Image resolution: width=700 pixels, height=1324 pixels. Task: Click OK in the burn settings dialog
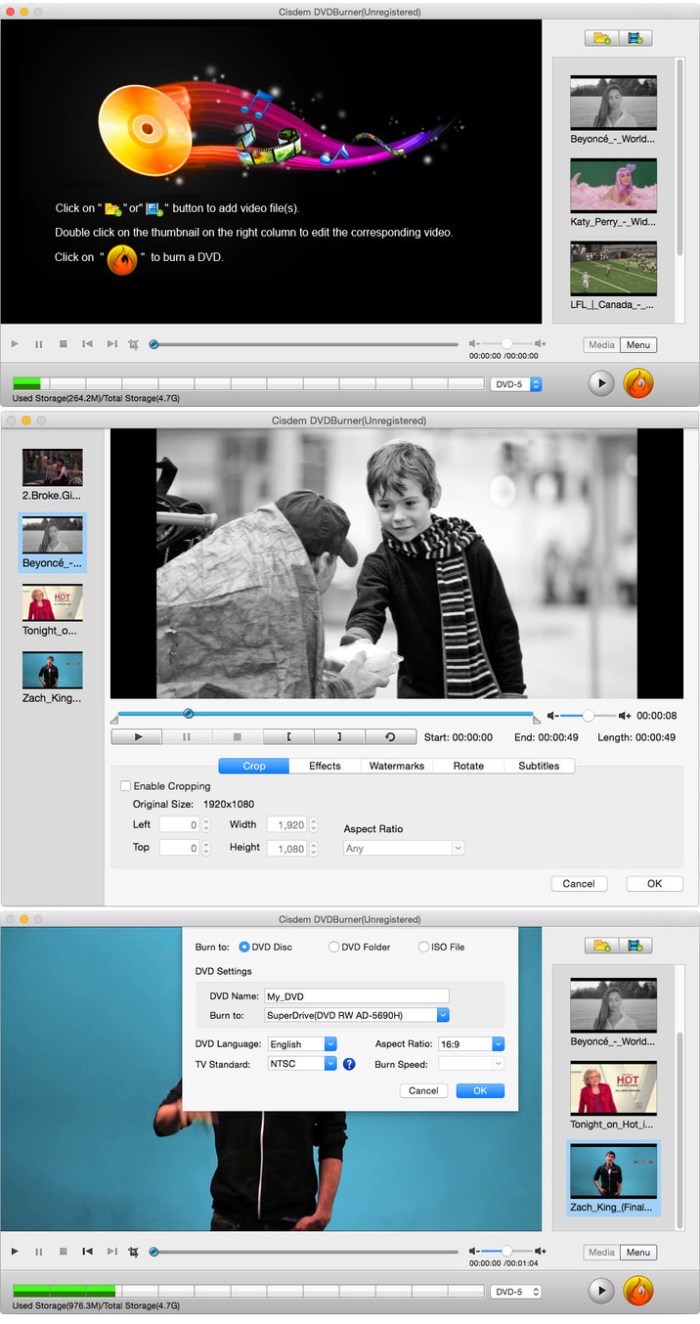click(480, 1091)
